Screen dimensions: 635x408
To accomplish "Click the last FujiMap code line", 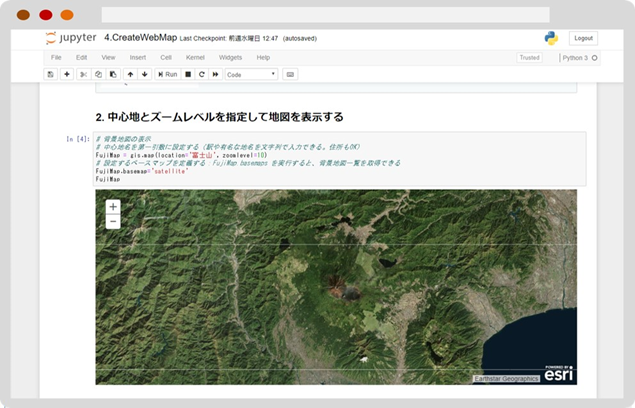I will pyautogui.click(x=108, y=179).
